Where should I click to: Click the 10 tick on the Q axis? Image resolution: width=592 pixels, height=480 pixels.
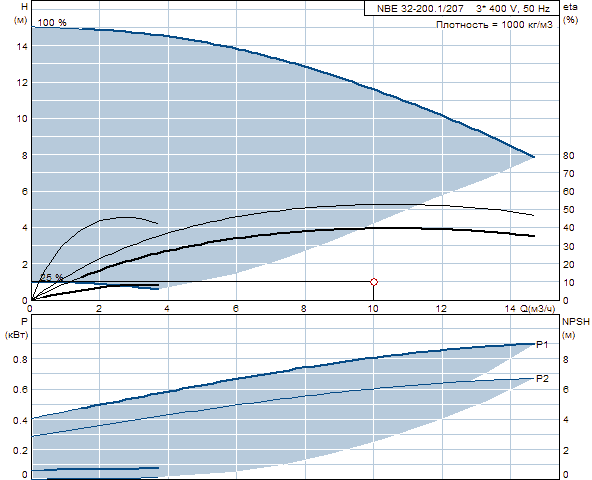373,309
